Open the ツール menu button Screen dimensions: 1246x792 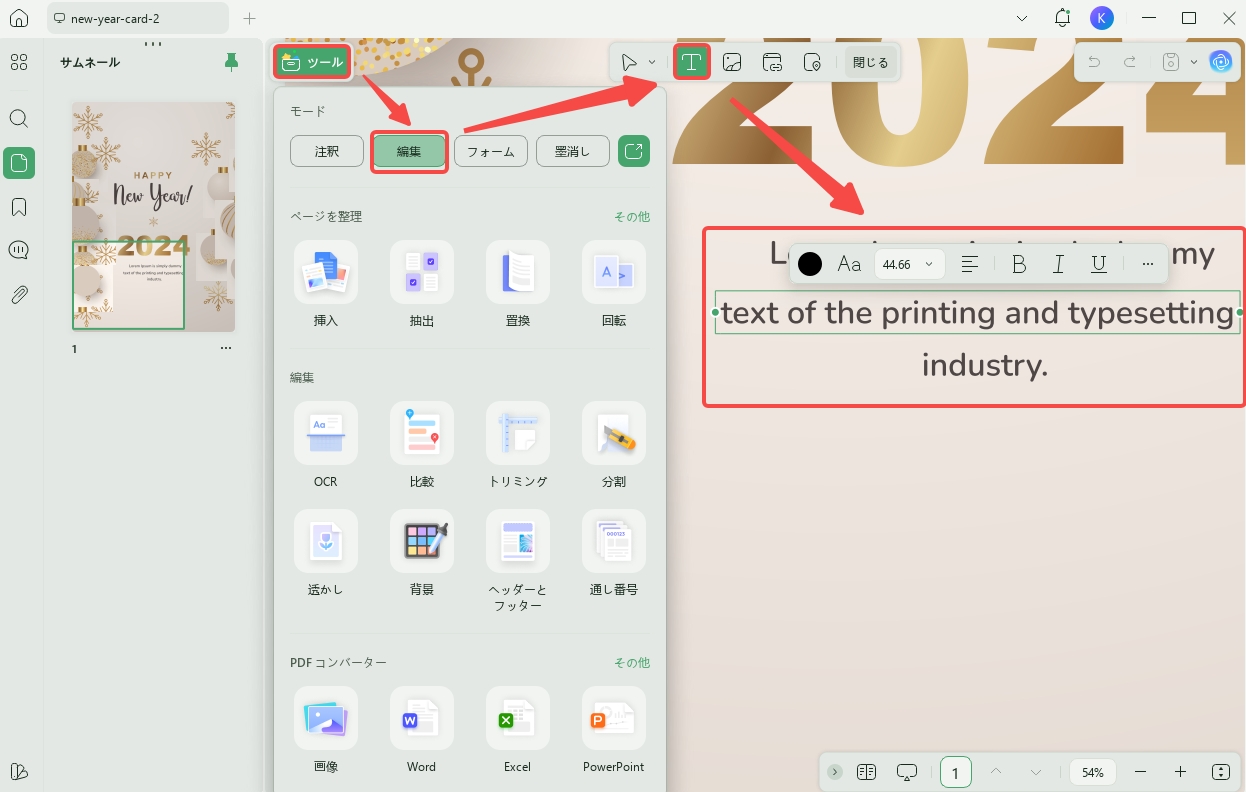(x=312, y=62)
